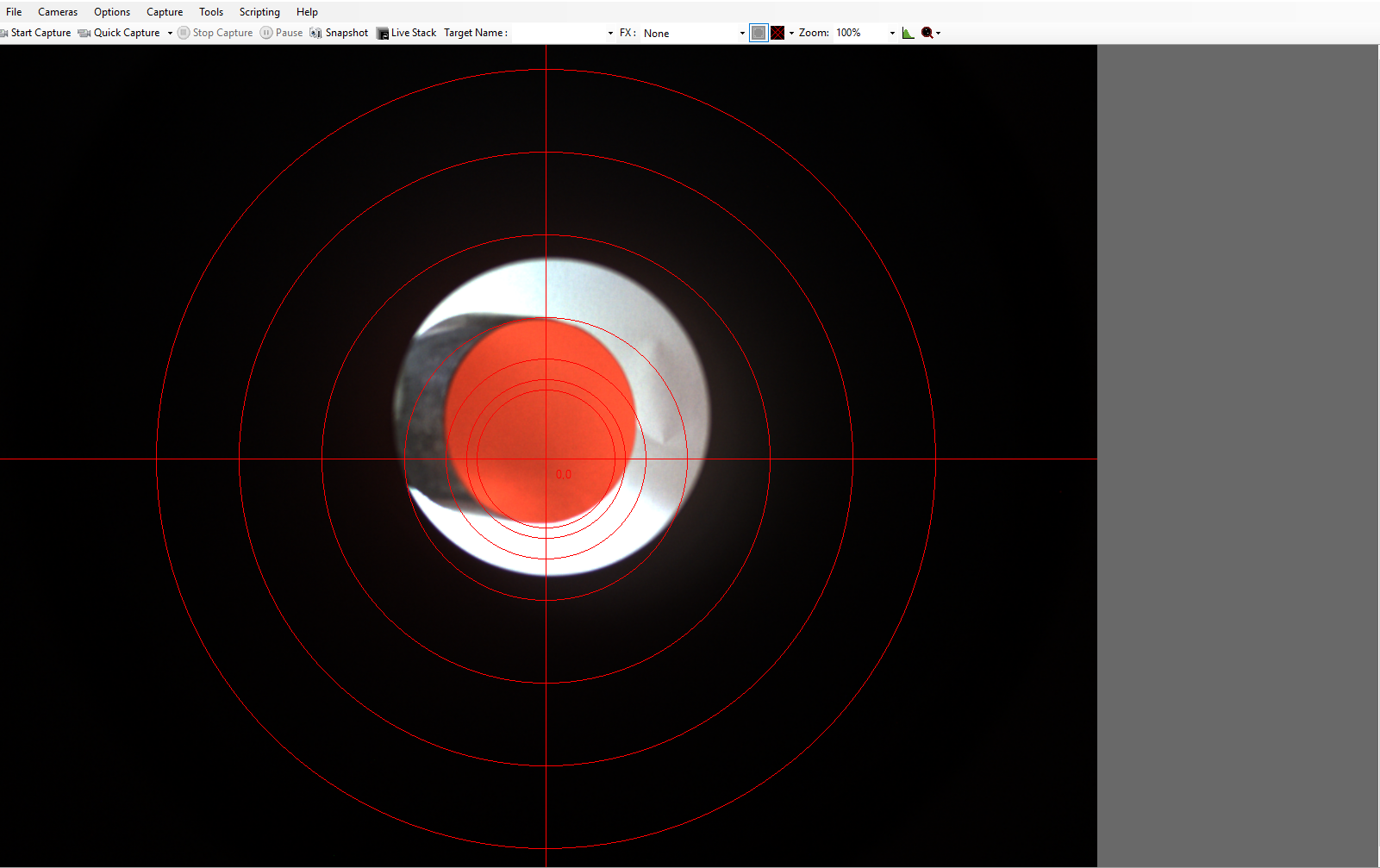Image resolution: width=1380 pixels, height=868 pixels.
Task: Expand the reticule type dropdown arrow
Action: pos(791,33)
